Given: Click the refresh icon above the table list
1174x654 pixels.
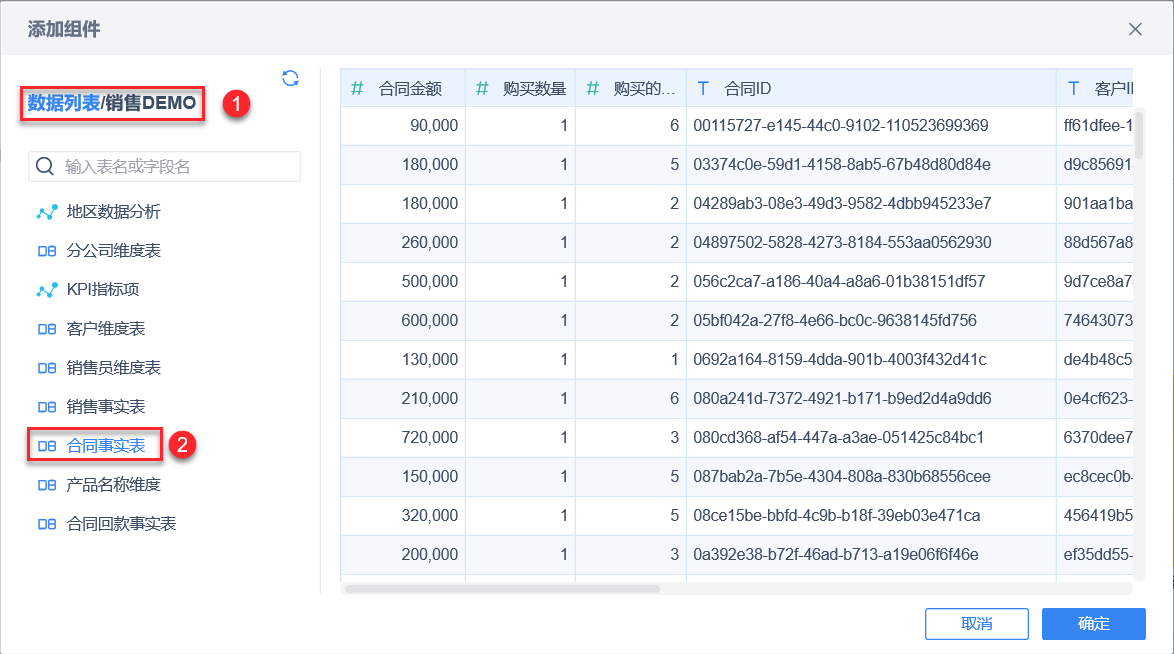Looking at the screenshot, I should pyautogui.click(x=291, y=78).
